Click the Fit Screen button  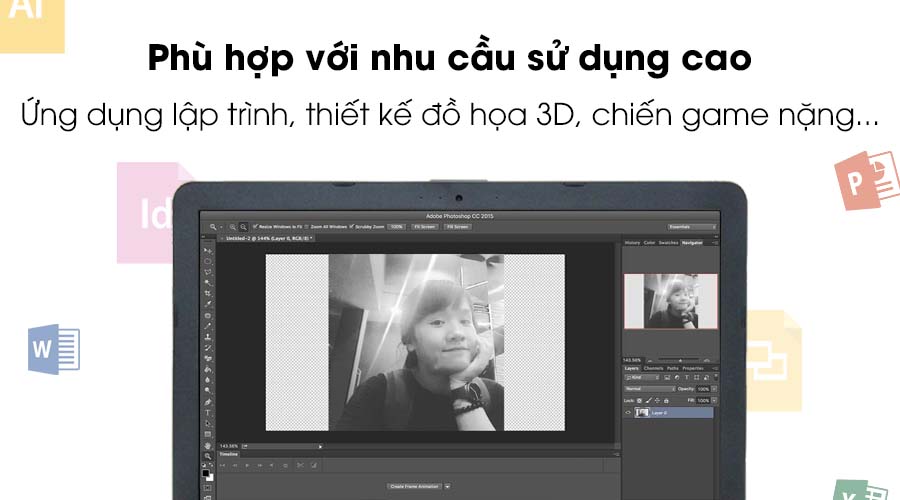pyautogui.click(x=425, y=227)
